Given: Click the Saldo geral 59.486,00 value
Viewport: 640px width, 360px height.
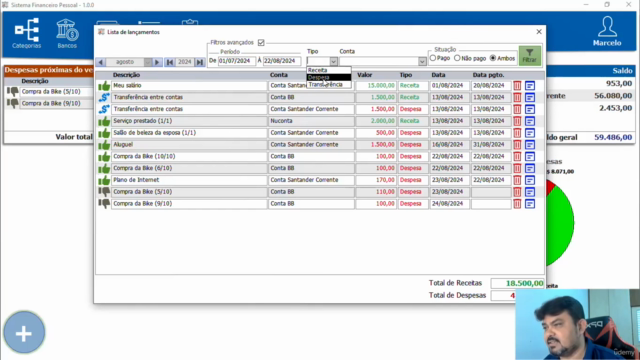Looking at the screenshot, I should coord(613,138).
